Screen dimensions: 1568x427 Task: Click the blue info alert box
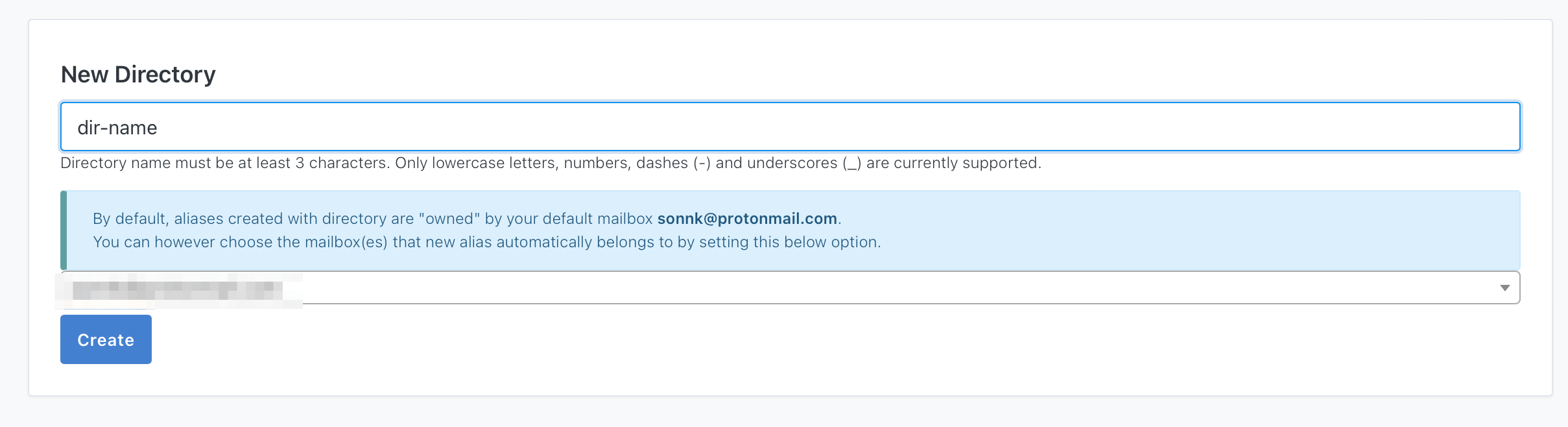point(790,230)
